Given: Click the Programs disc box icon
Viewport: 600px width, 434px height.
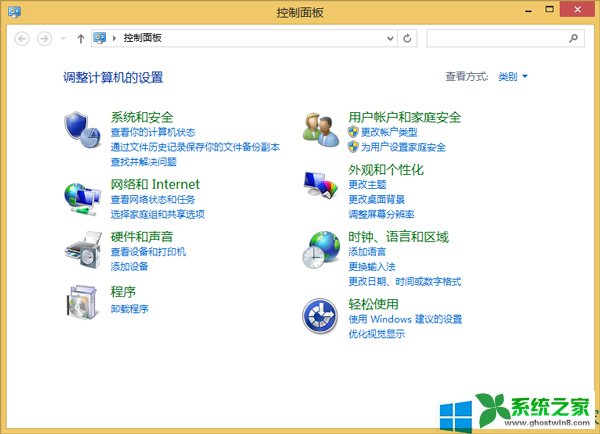Looking at the screenshot, I should coord(82,301).
